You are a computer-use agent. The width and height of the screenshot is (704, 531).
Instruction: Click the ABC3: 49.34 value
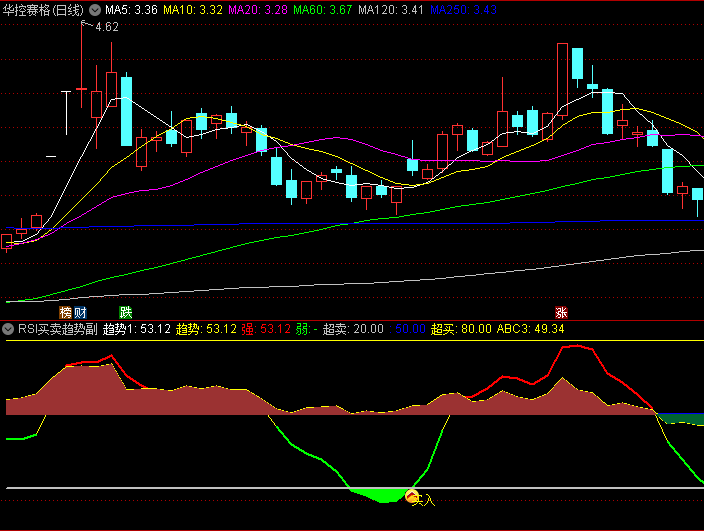[x=530, y=329]
